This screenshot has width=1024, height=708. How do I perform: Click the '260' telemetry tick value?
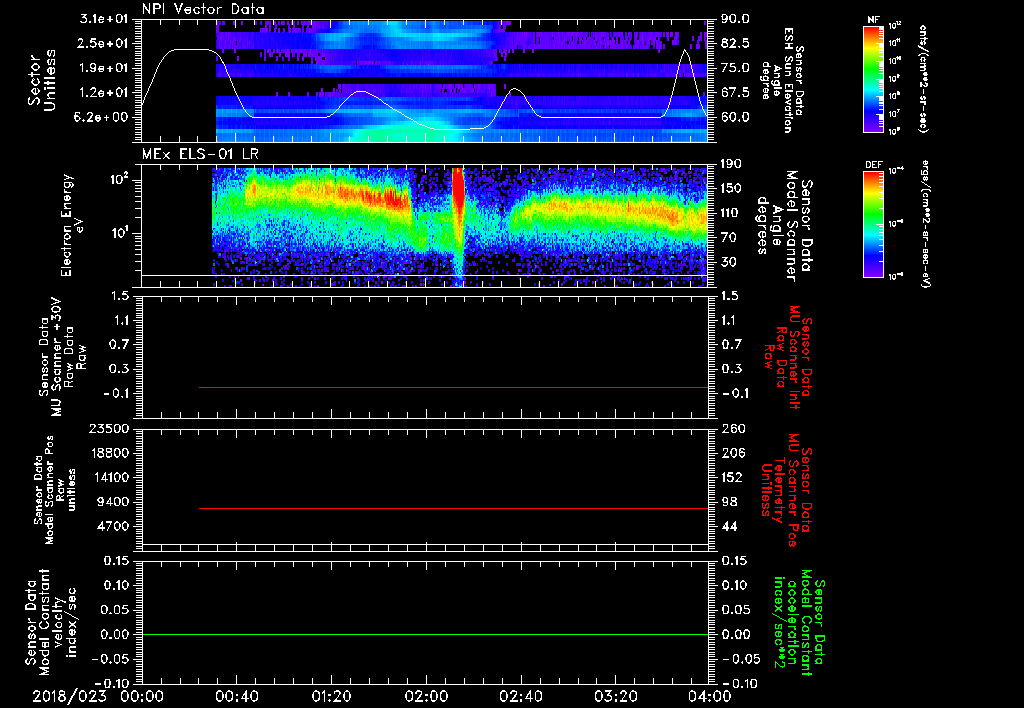(x=732, y=428)
